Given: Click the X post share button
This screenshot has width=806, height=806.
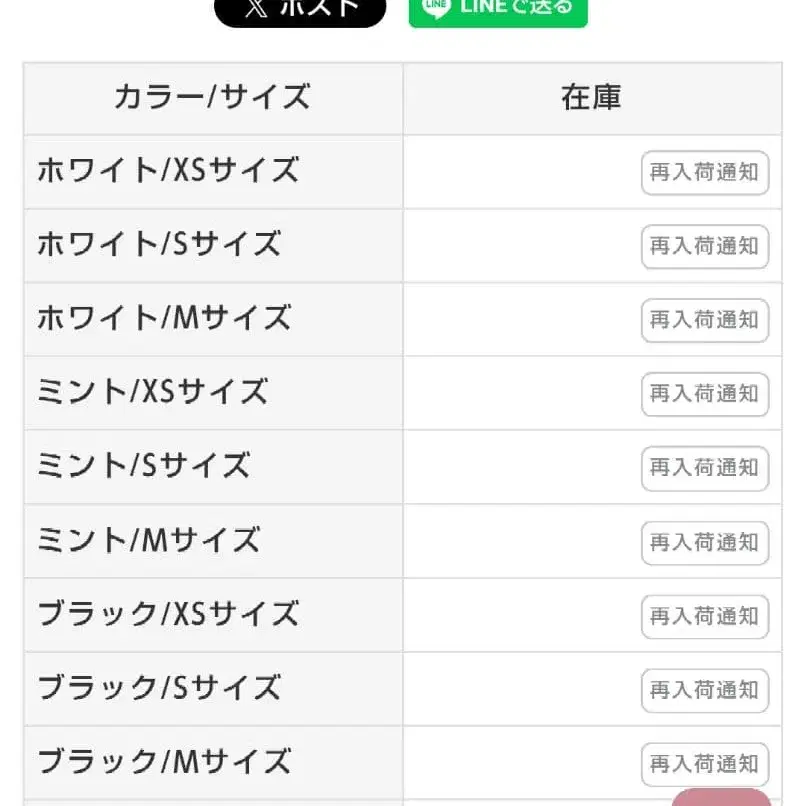Looking at the screenshot, I should tap(300, 11).
